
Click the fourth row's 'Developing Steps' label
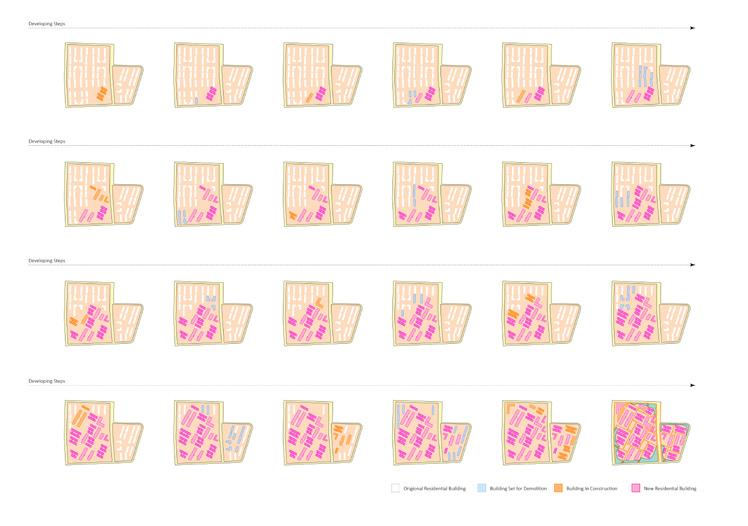click(x=47, y=381)
